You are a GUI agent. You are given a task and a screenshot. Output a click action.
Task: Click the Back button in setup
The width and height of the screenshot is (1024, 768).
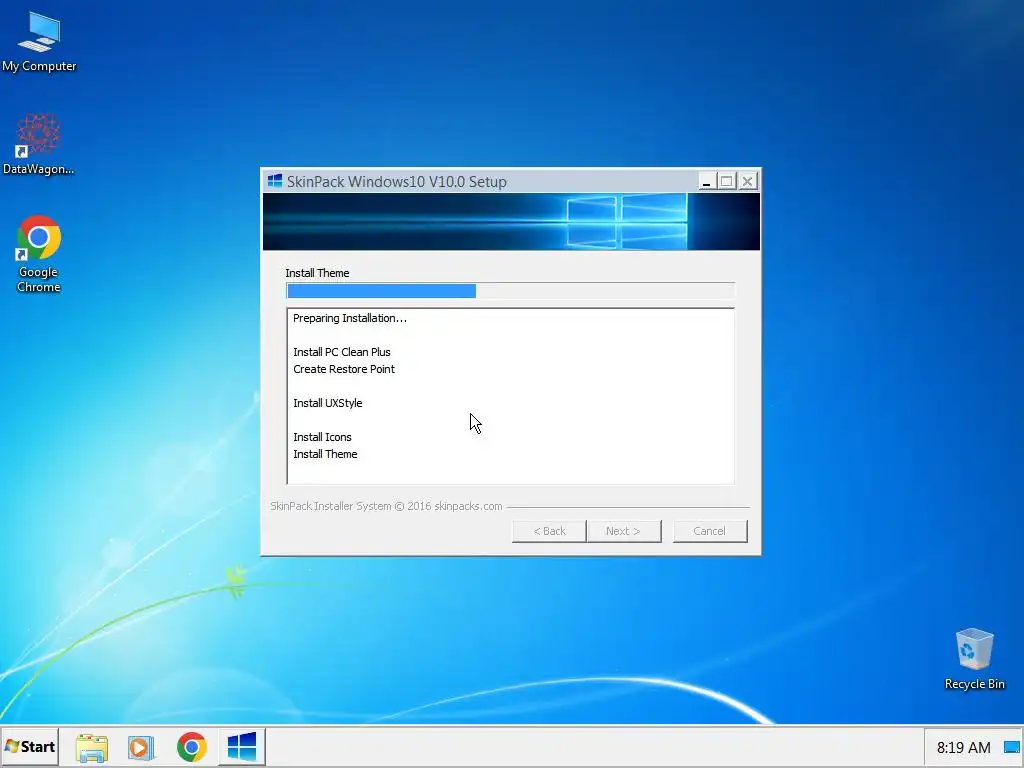tap(549, 531)
